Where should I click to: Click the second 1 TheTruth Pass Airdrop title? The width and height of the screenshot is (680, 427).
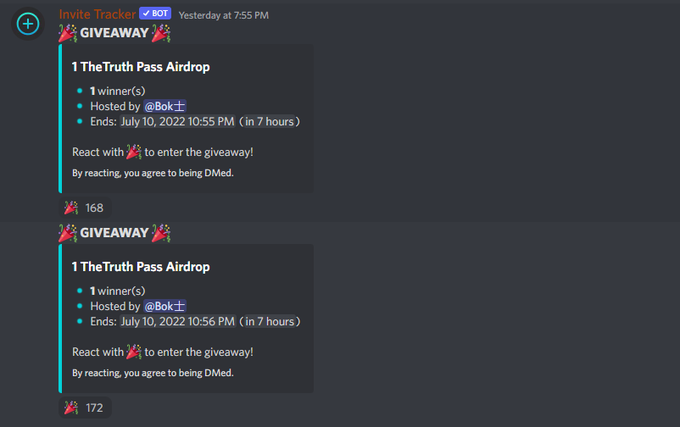click(141, 267)
